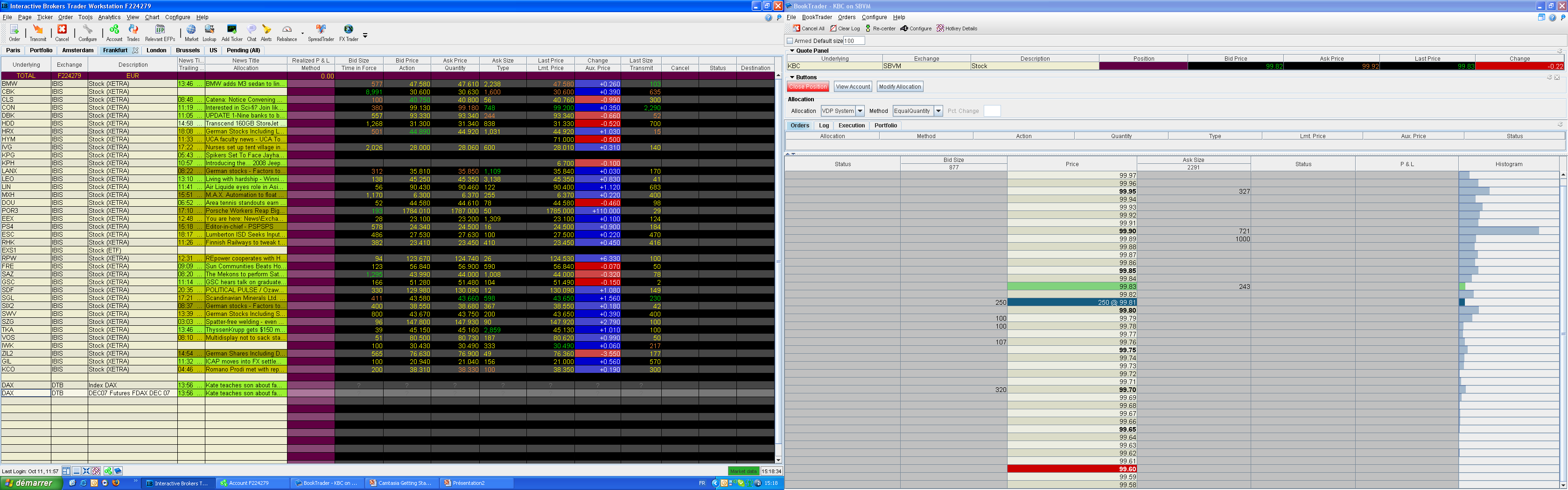The height and width of the screenshot is (490, 1568).
Task: Open the Method EqualQuantity dropdown
Action: pos(938,111)
